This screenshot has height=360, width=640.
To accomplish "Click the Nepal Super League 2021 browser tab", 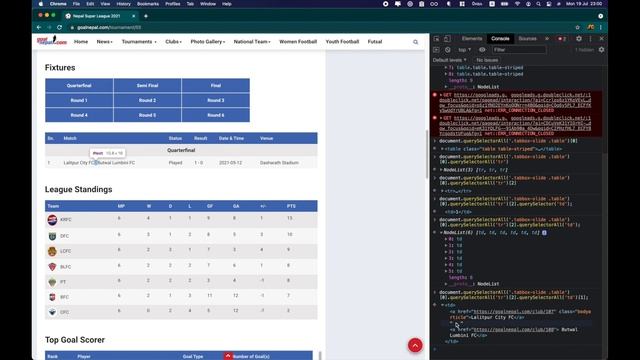I will pos(100,16).
